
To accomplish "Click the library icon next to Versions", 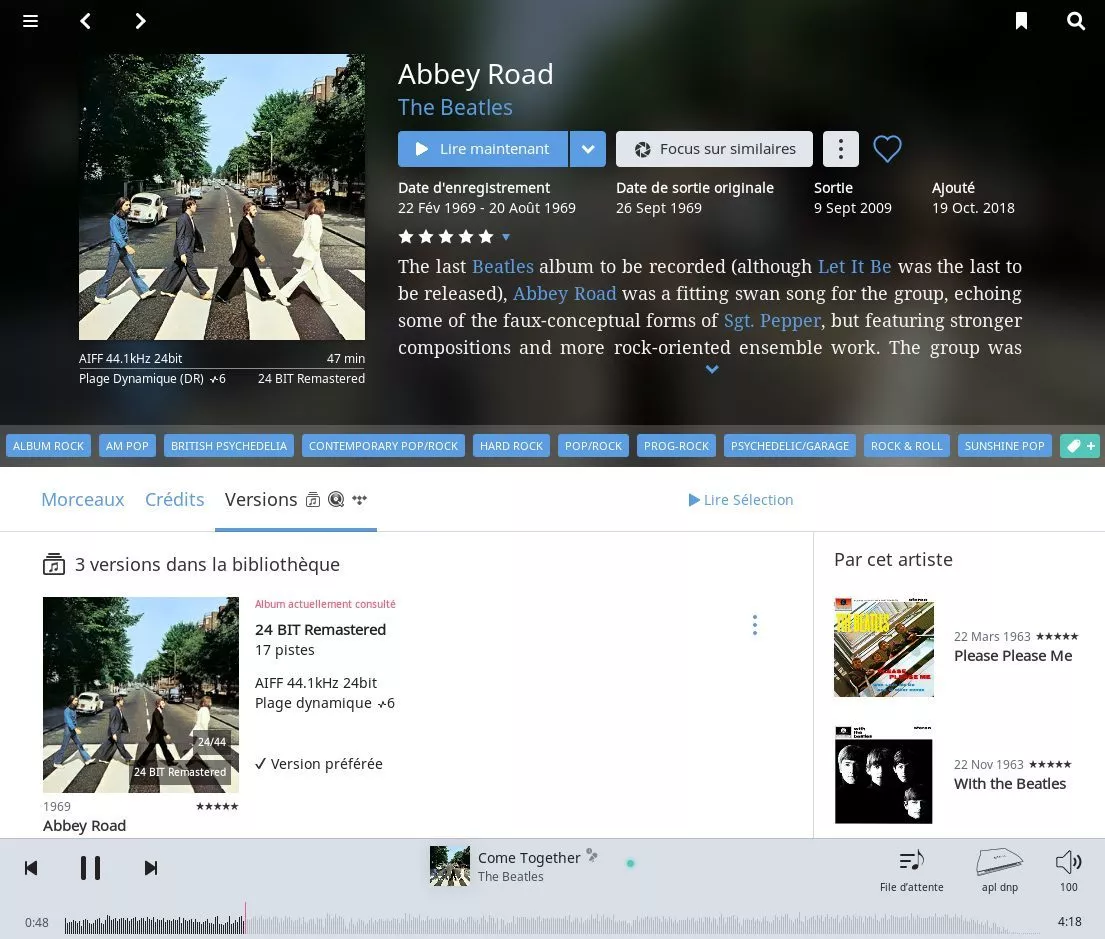I will pyautogui.click(x=313, y=500).
